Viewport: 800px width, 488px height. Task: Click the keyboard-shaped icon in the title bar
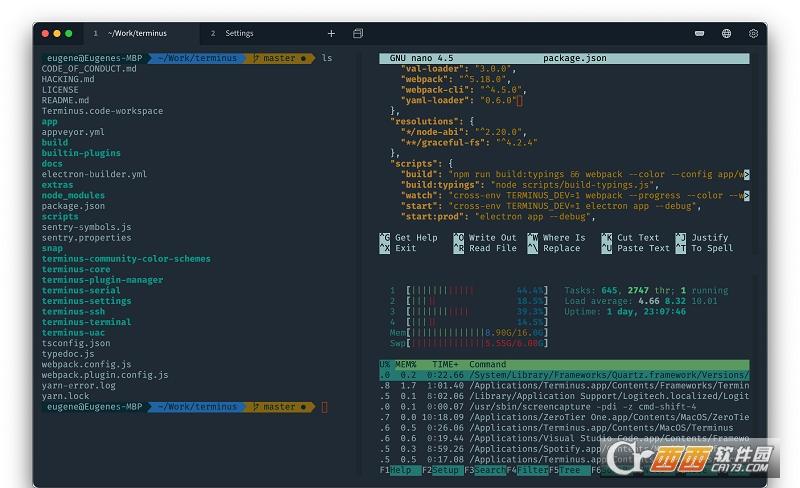pos(700,33)
